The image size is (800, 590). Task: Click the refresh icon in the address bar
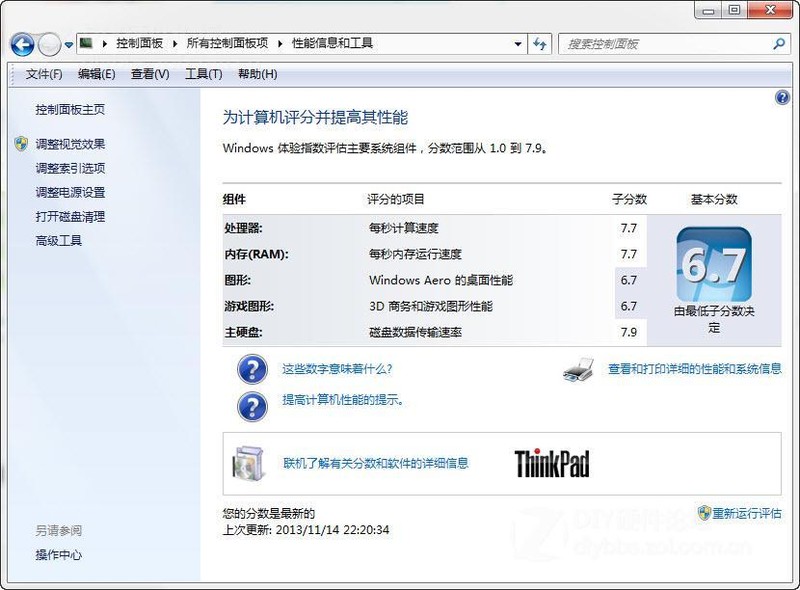540,44
